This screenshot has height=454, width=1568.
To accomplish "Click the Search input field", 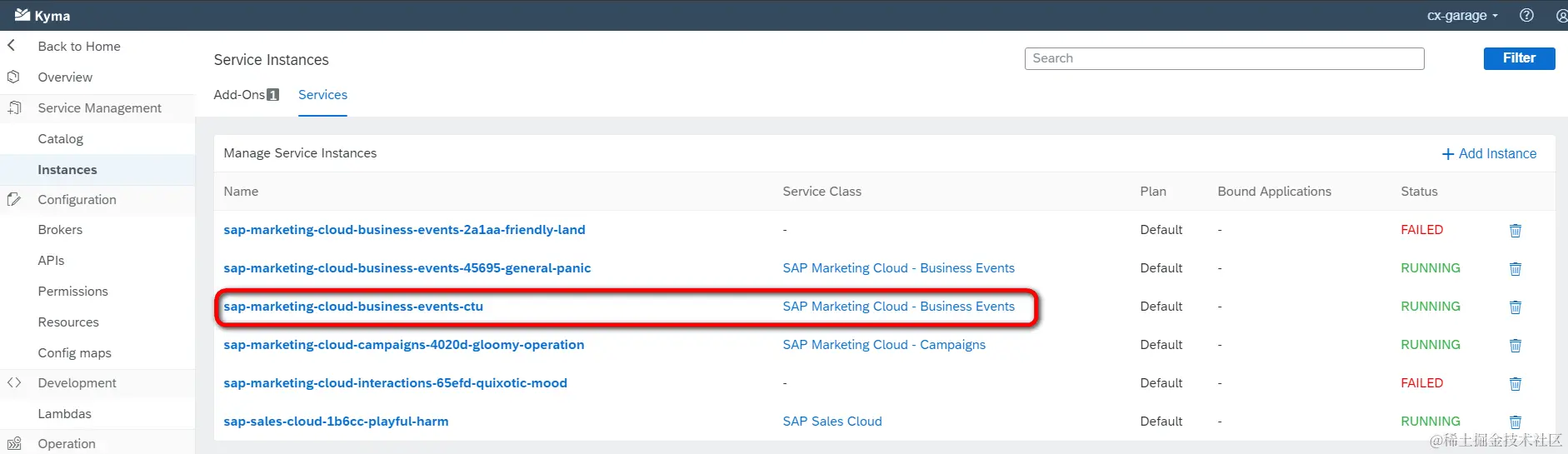I will click(x=1224, y=58).
